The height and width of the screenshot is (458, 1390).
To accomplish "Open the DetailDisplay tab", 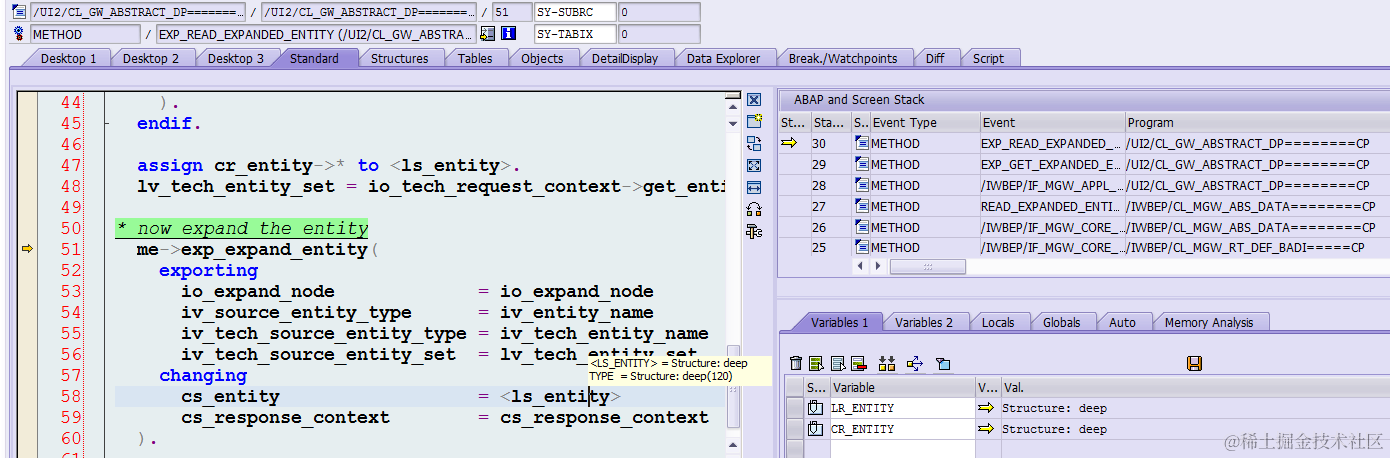I will 625,58.
